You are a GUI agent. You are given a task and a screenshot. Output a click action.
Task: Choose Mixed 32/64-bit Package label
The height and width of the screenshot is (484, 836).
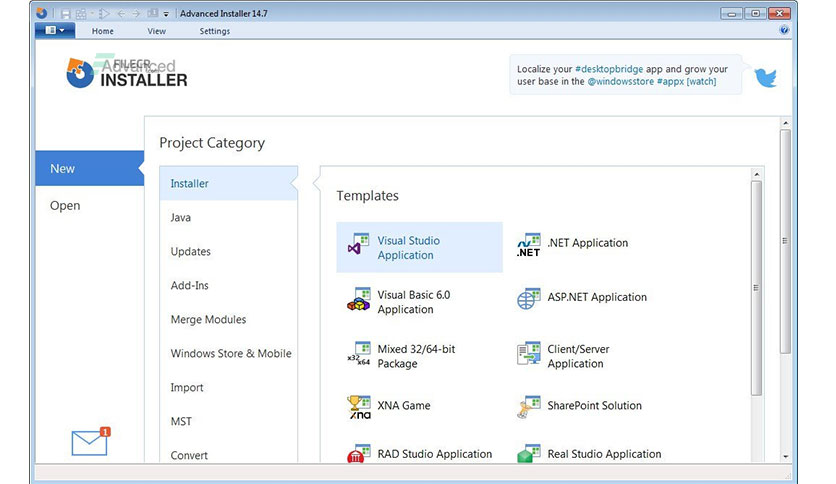point(416,357)
